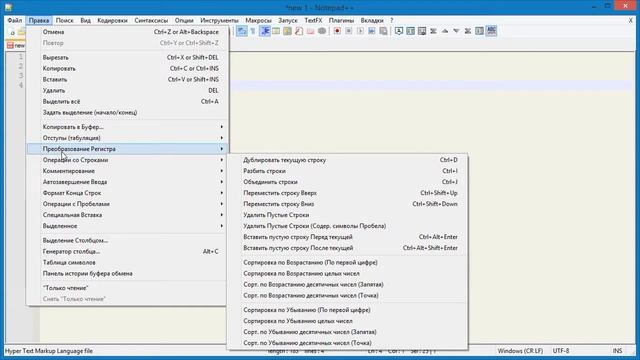Open the TextFX menu

point(313,20)
